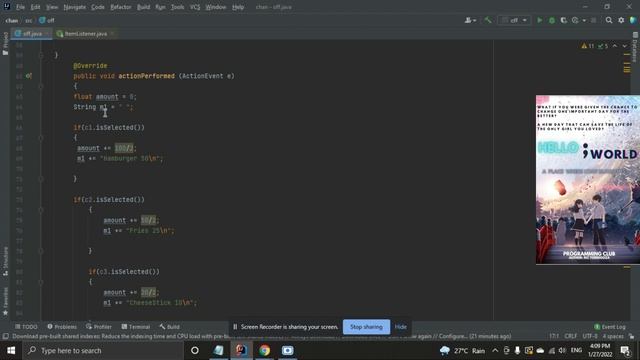640x360 pixels.
Task: Switch to IntelliJ IDEA taskbar icon
Action: coord(241,351)
